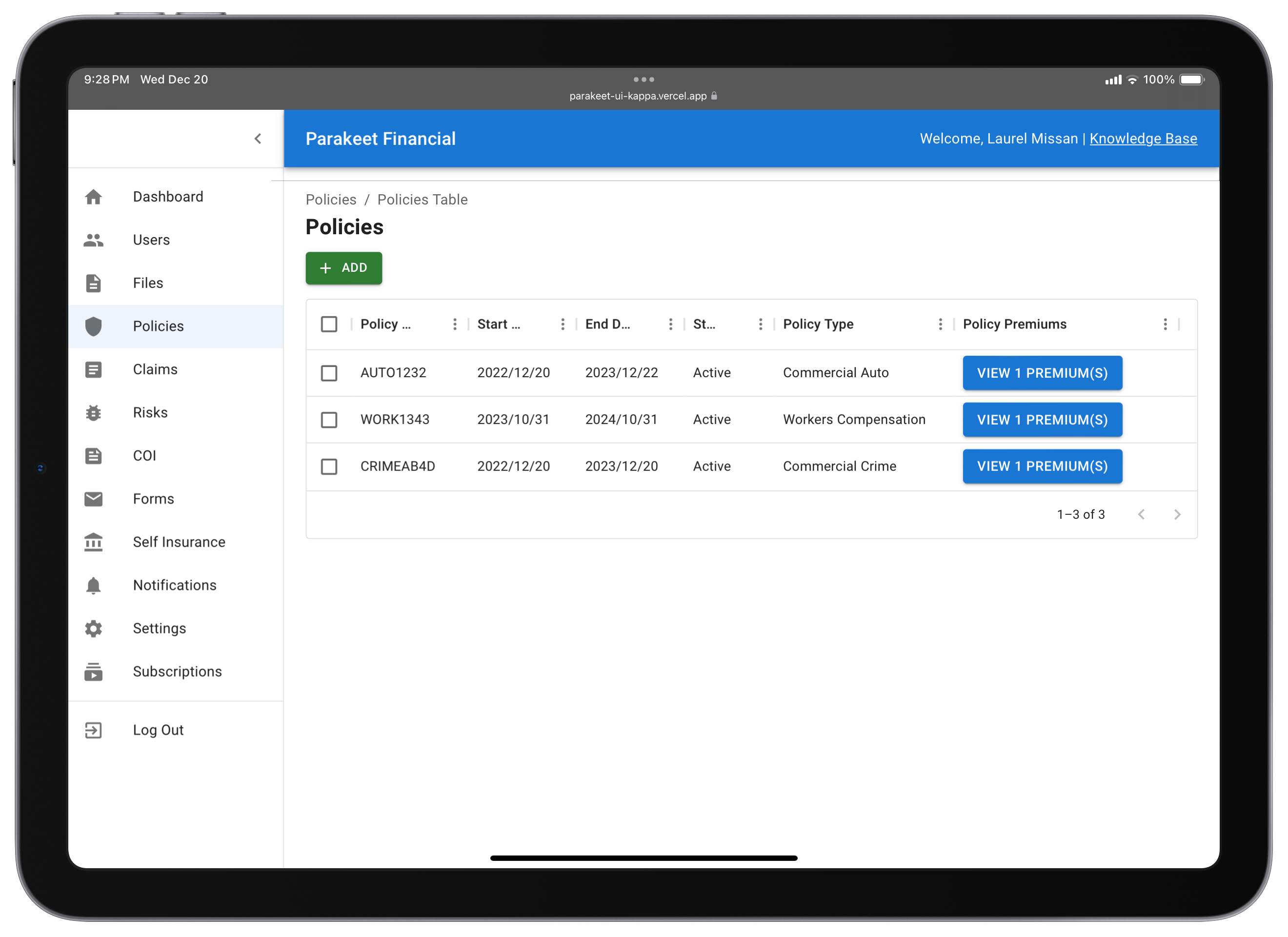Tap the Wi-Fi status icon

tap(1132, 80)
